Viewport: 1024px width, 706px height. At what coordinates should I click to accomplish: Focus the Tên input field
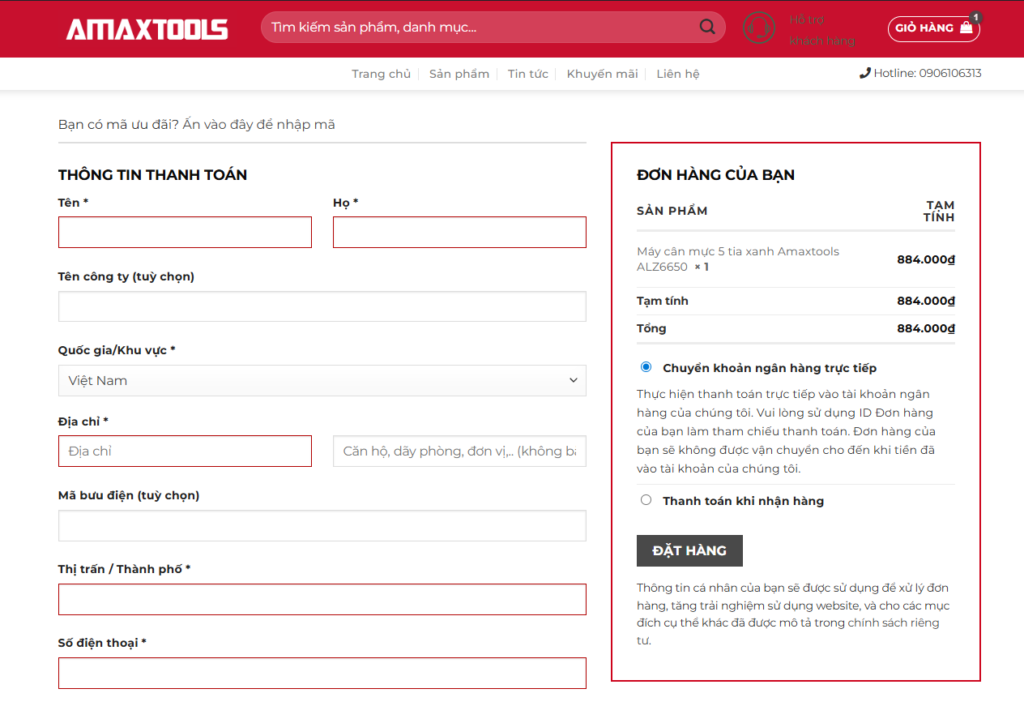coord(185,232)
